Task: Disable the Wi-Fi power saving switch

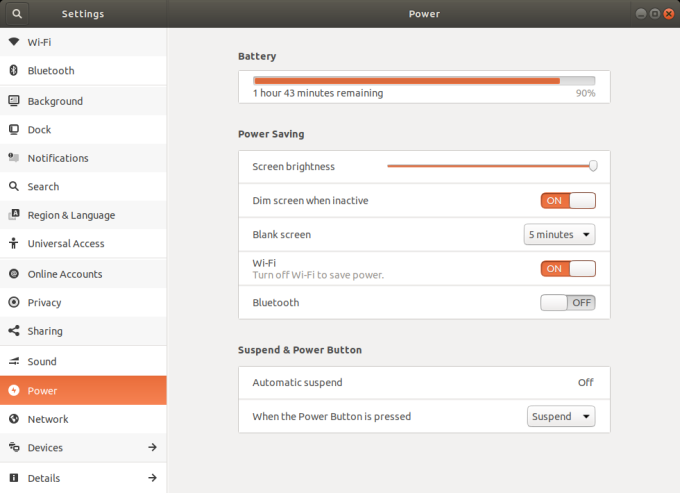Action: (567, 268)
